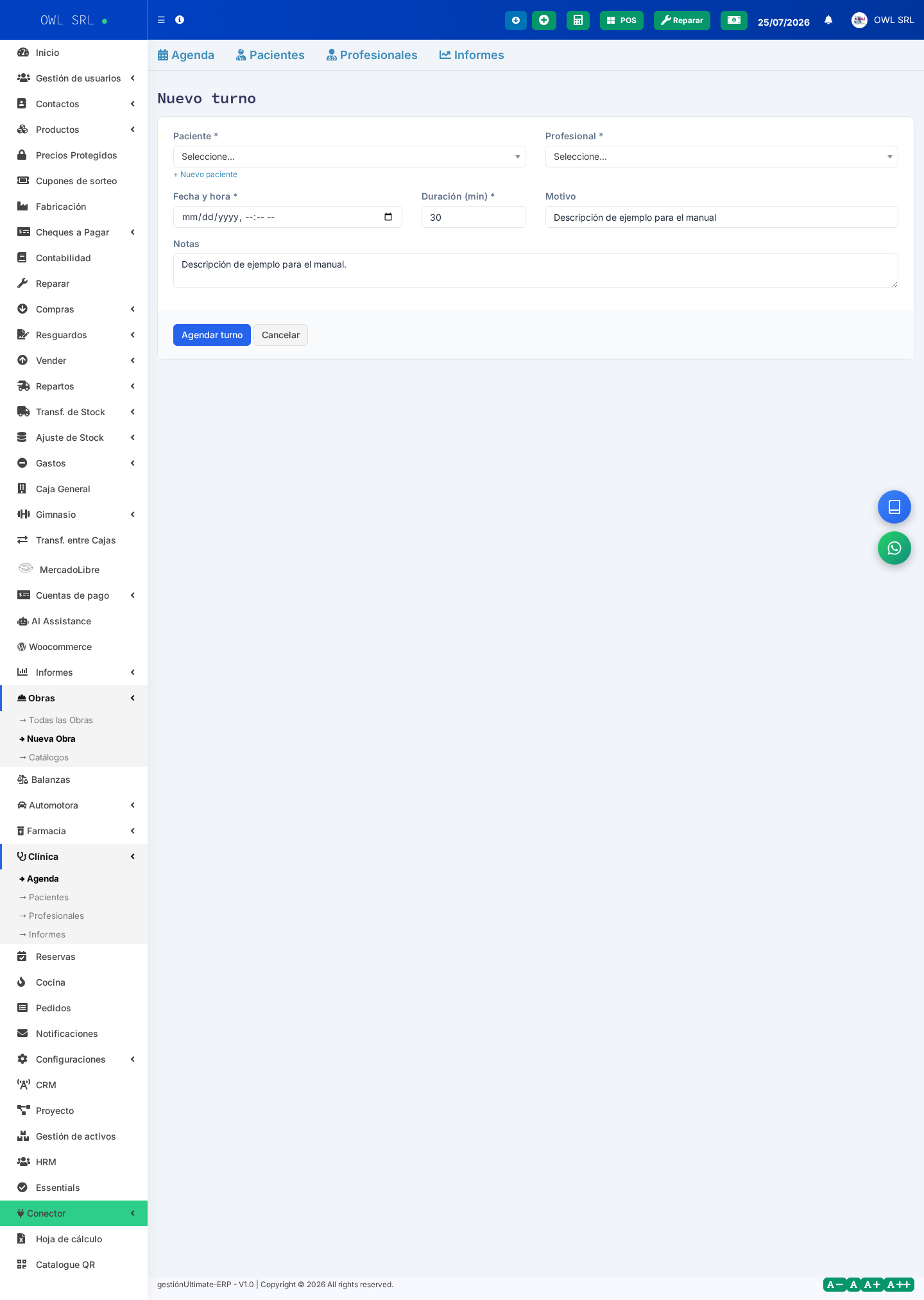Click the calendar picker icon in Fecha y hora
924x1300 pixels.
[388, 217]
